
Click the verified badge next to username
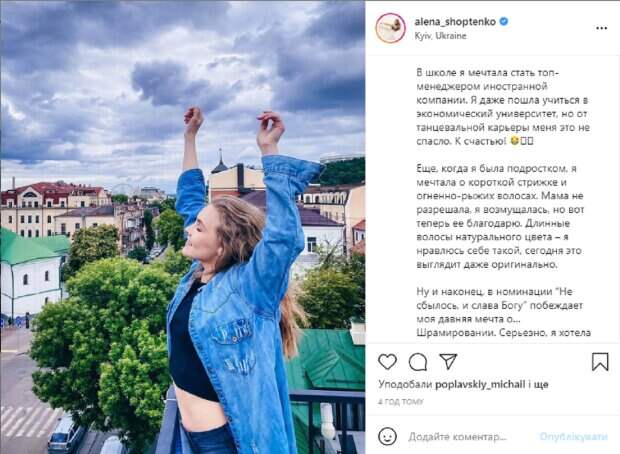504,21
